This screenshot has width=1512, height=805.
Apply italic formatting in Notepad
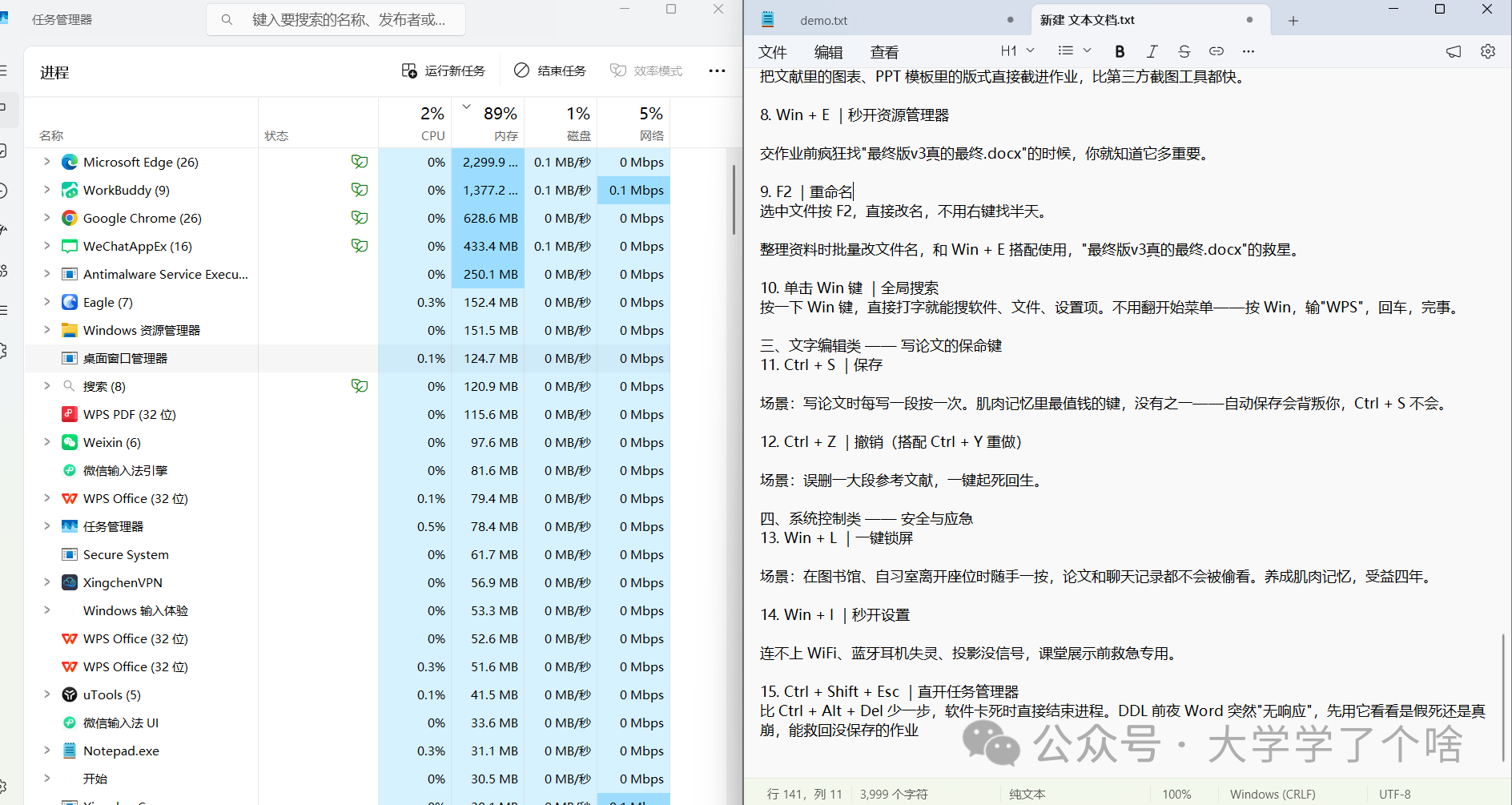click(x=1152, y=51)
